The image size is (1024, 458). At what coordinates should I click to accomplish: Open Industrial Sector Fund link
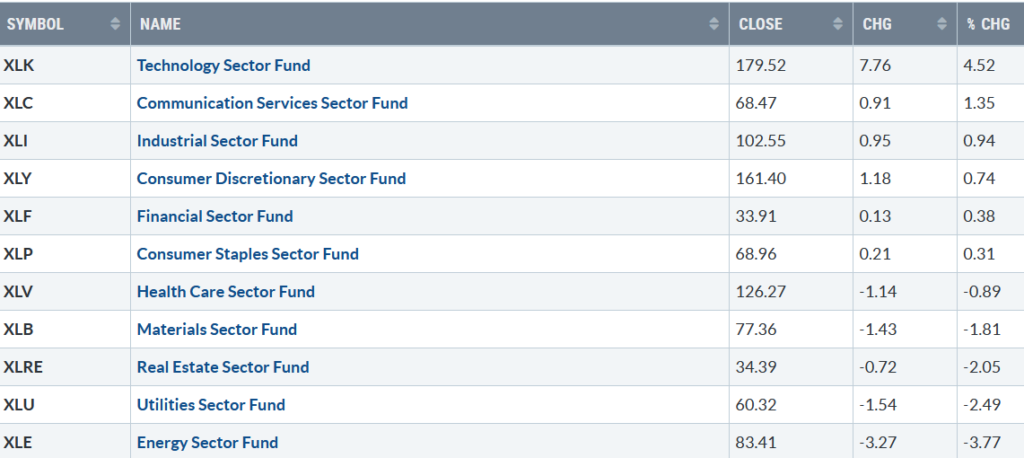(217, 141)
